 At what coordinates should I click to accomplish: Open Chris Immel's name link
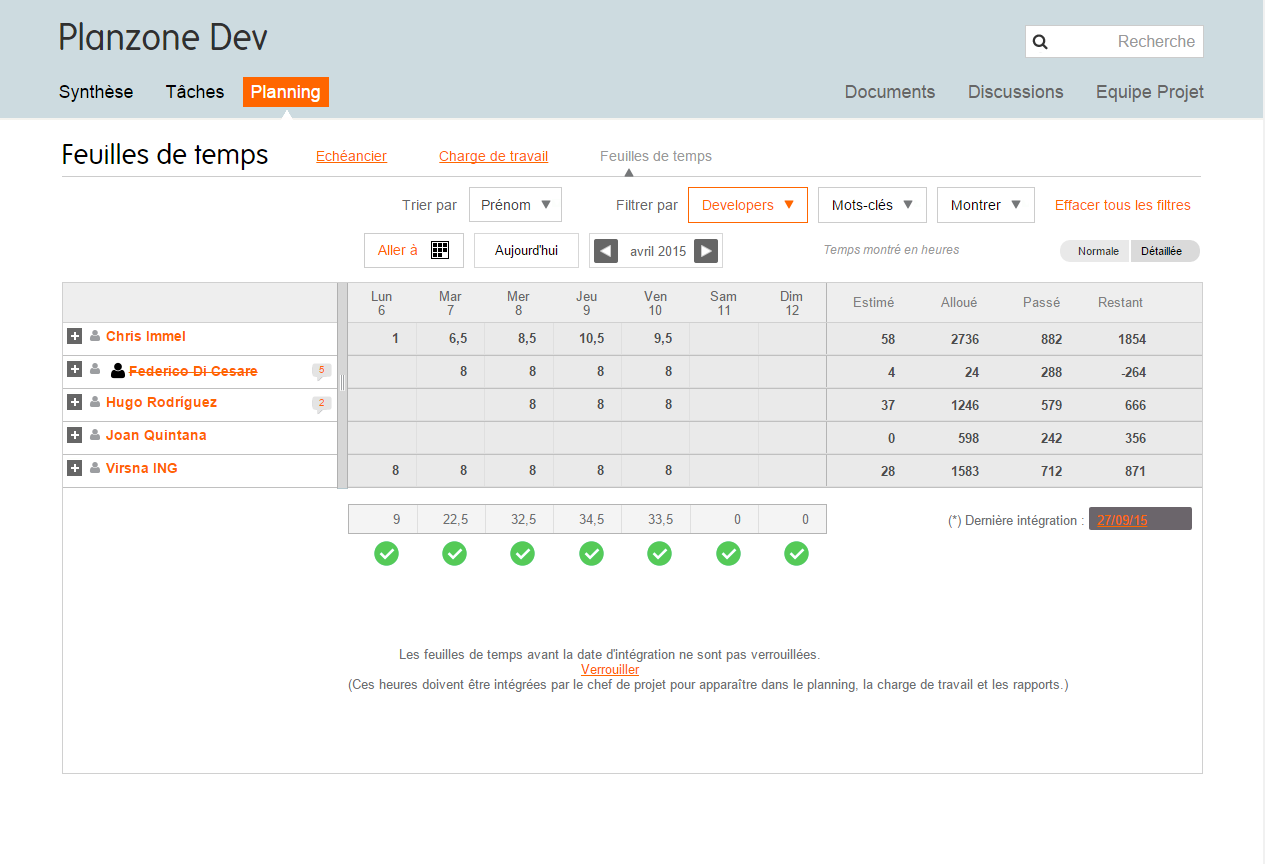[146, 336]
